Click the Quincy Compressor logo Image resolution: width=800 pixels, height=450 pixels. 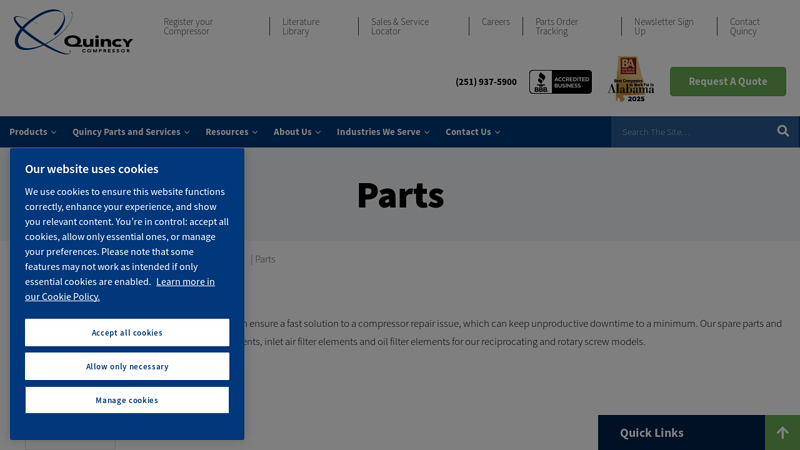click(x=73, y=32)
